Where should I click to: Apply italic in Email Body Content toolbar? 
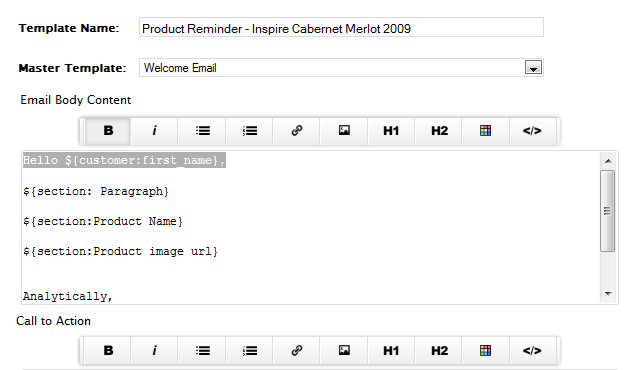[154, 131]
